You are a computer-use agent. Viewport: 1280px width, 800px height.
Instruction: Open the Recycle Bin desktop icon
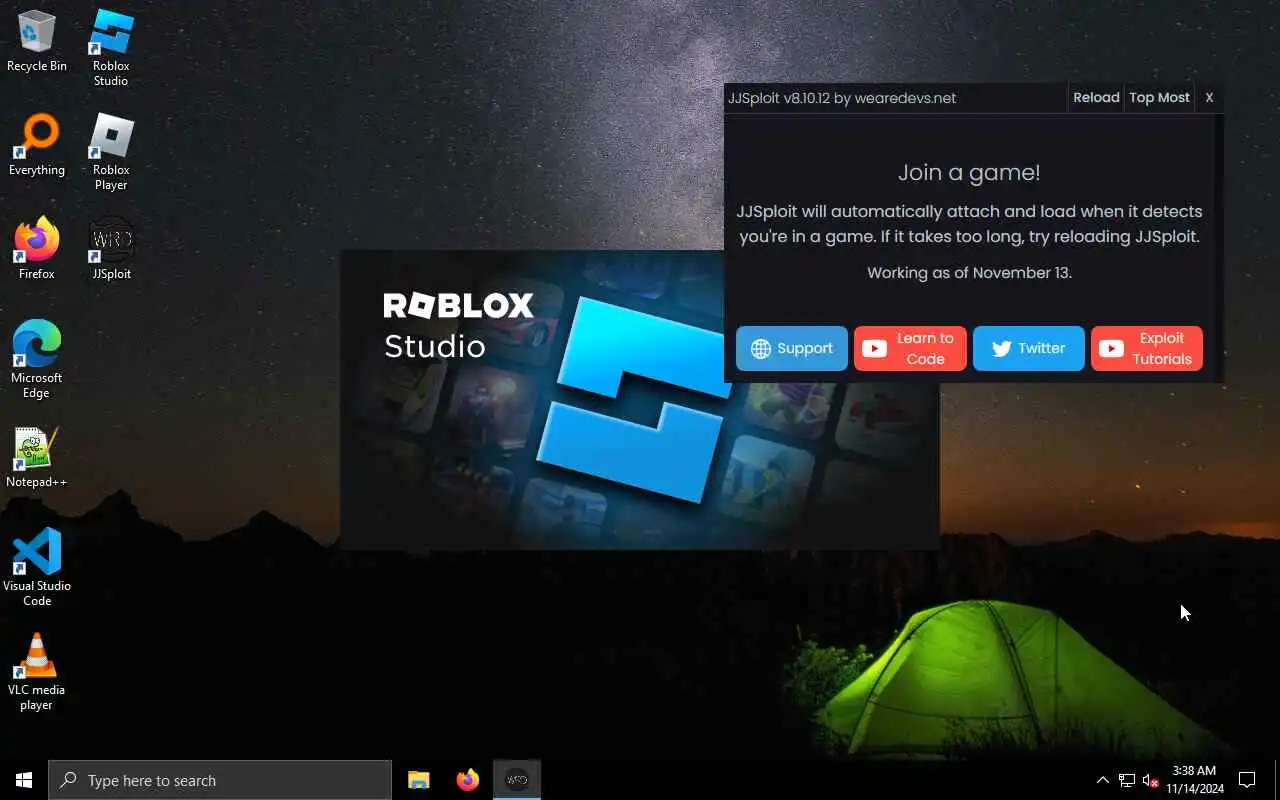point(37,42)
